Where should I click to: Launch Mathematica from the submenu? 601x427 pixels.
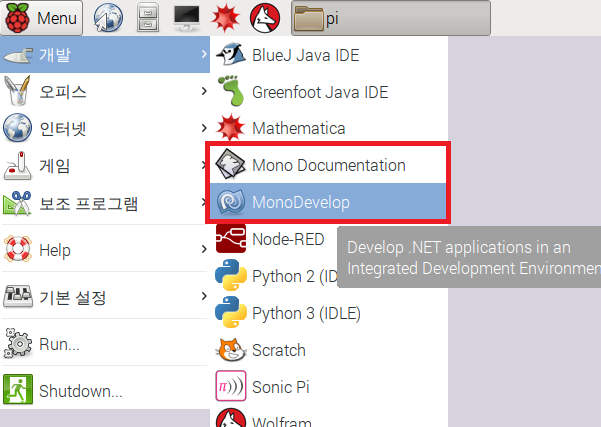(x=329, y=128)
